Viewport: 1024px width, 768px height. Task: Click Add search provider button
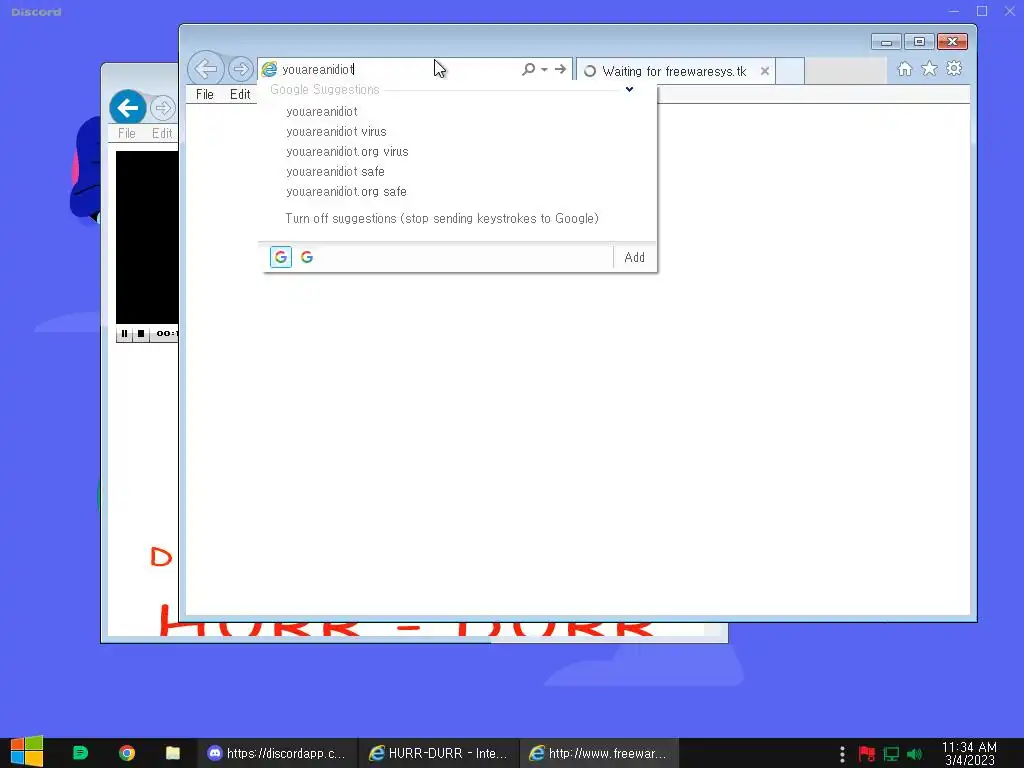pos(634,257)
